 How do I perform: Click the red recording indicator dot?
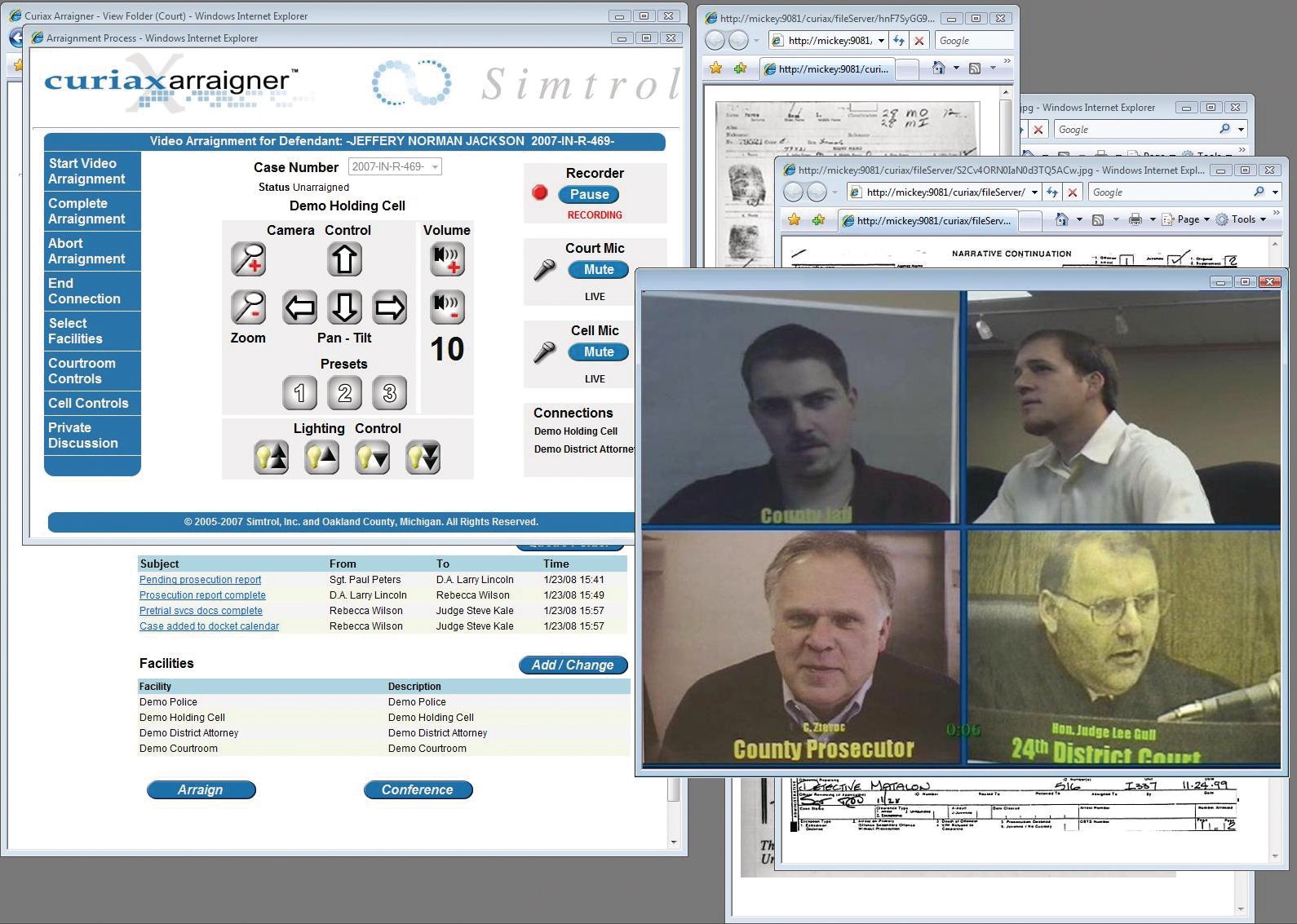click(x=539, y=193)
